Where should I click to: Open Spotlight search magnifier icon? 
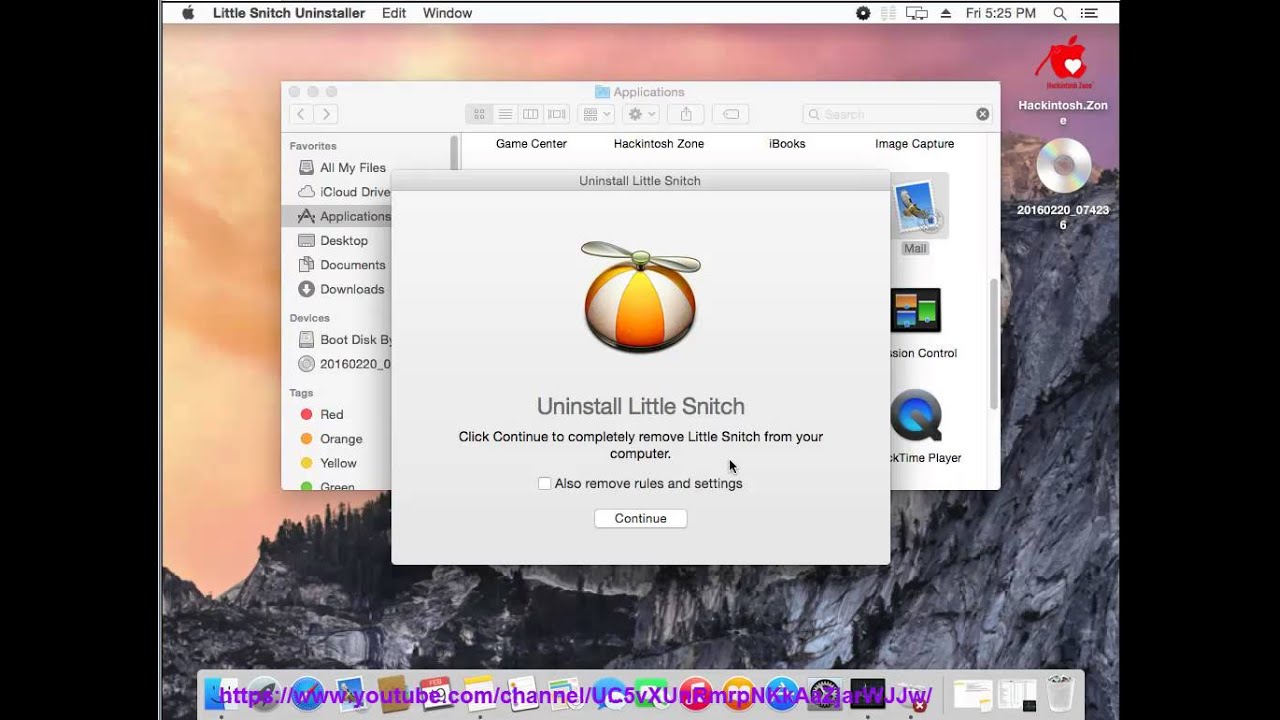point(1059,13)
